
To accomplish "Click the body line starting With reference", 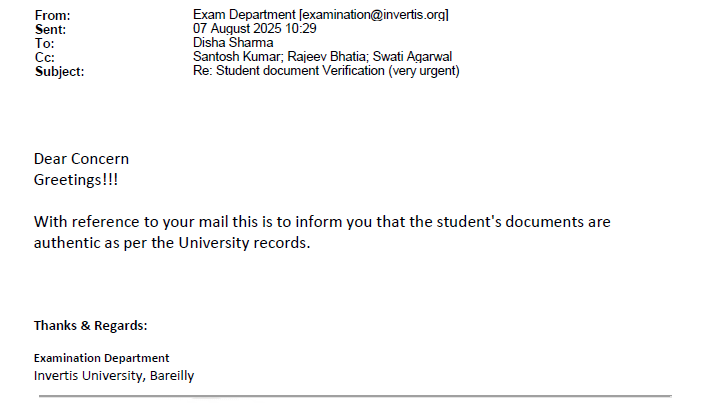I will (x=322, y=221).
